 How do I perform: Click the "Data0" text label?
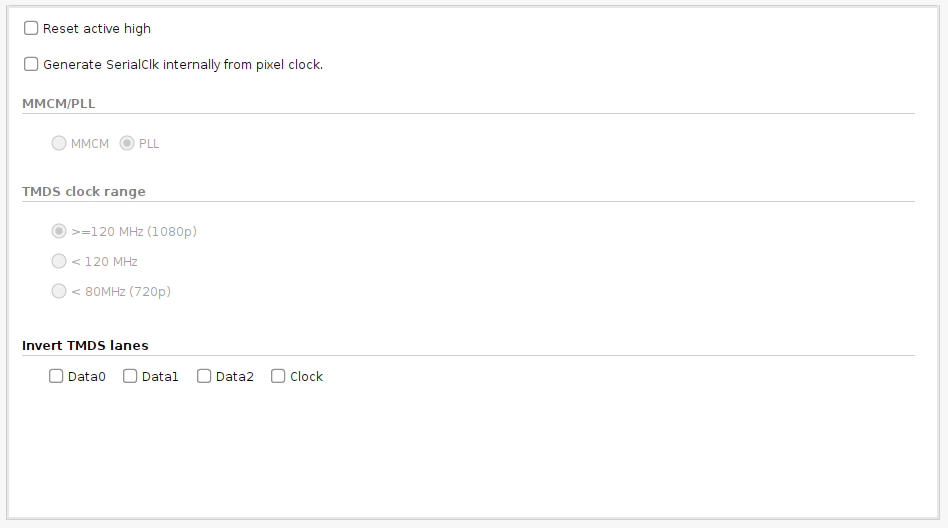pos(86,377)
